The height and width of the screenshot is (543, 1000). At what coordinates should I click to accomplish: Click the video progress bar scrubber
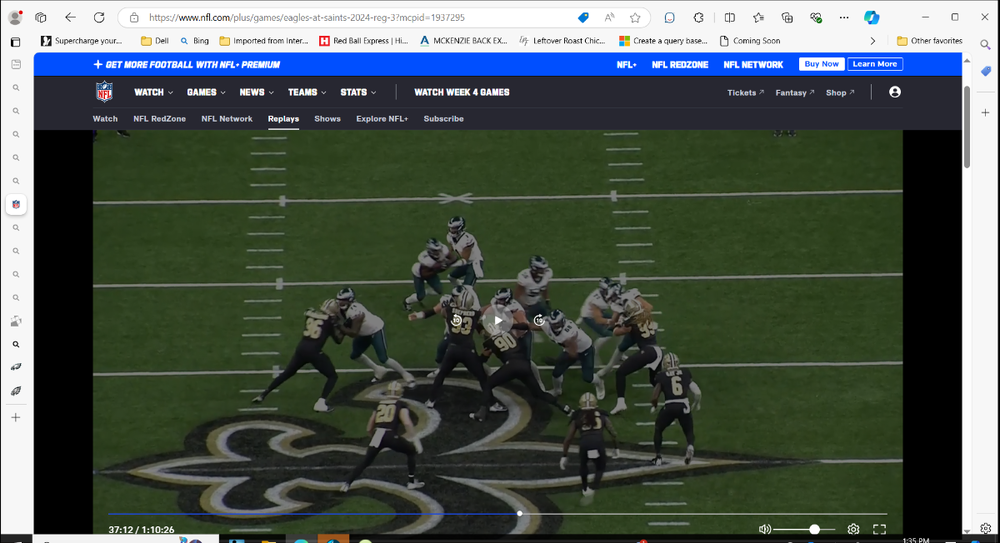click(x=519, y=513)
